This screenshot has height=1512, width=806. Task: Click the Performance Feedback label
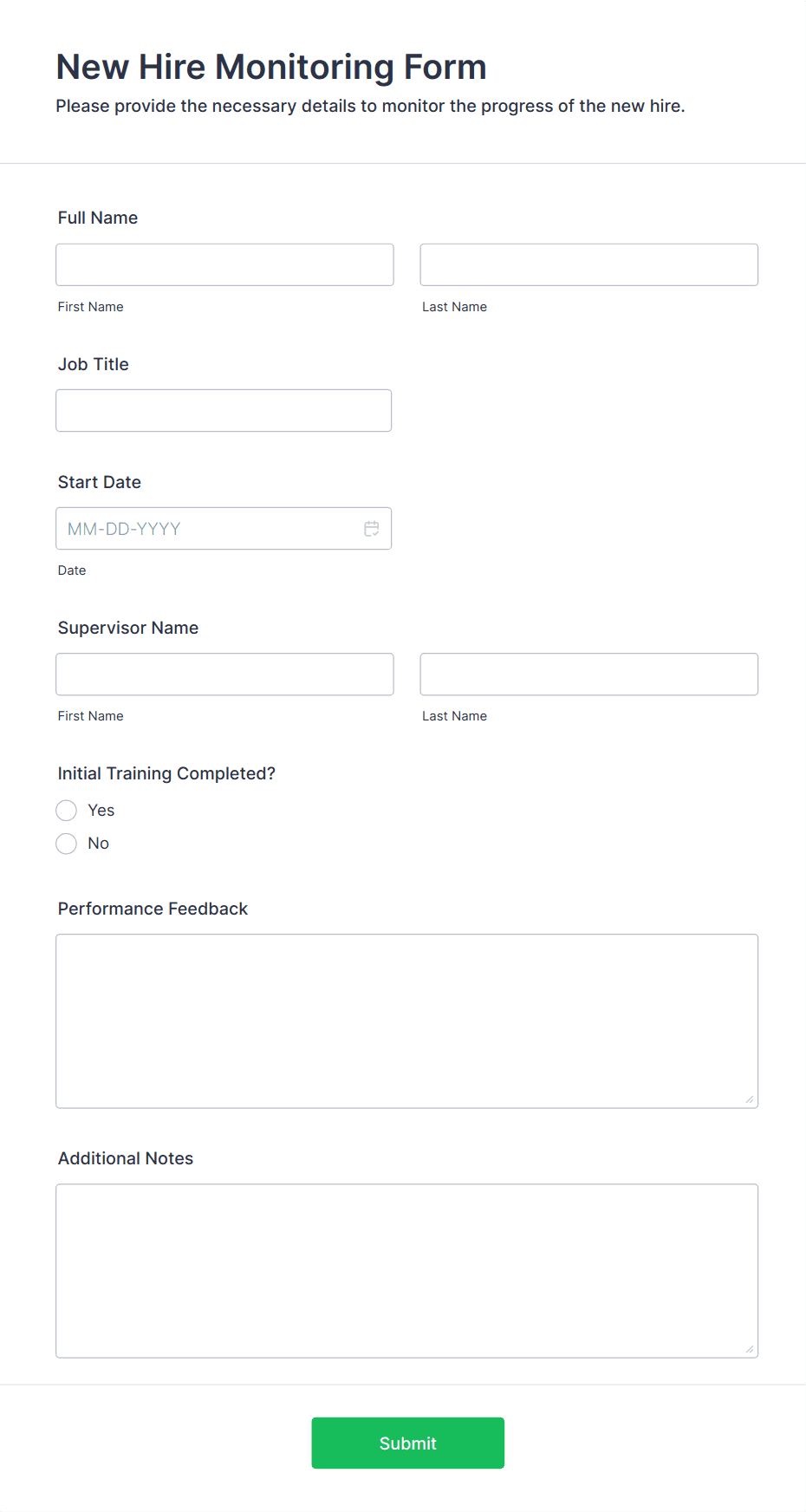pyautogui.click(x=152, y=909)
